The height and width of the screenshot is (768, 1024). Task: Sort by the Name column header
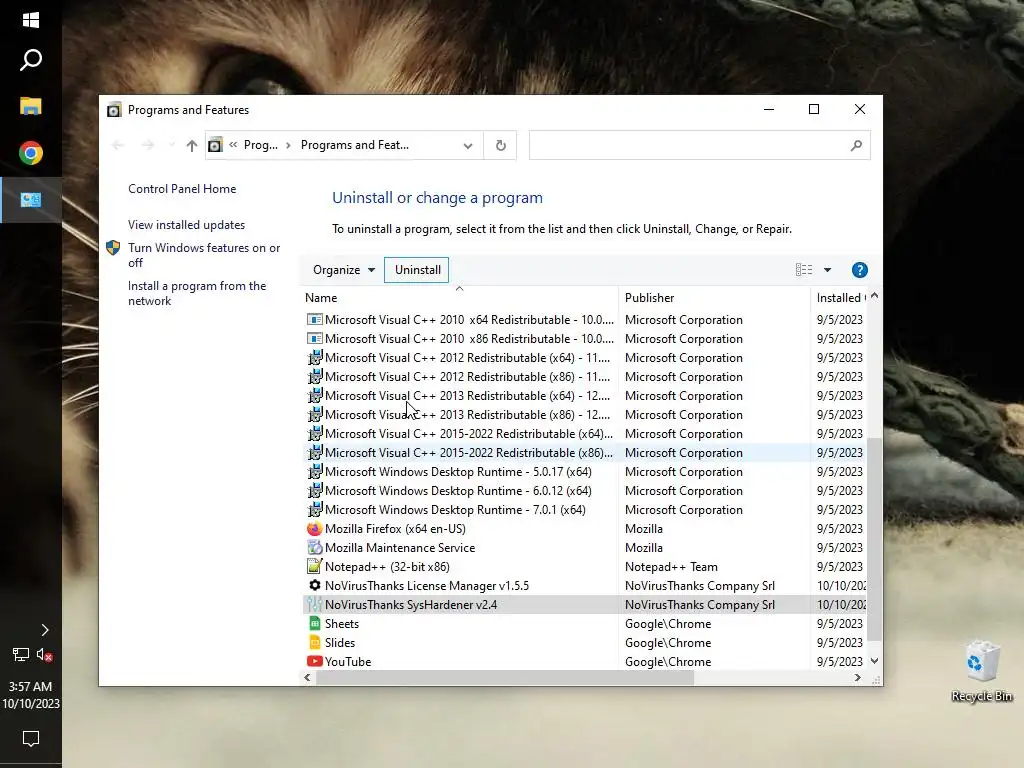tap(460, 298)
